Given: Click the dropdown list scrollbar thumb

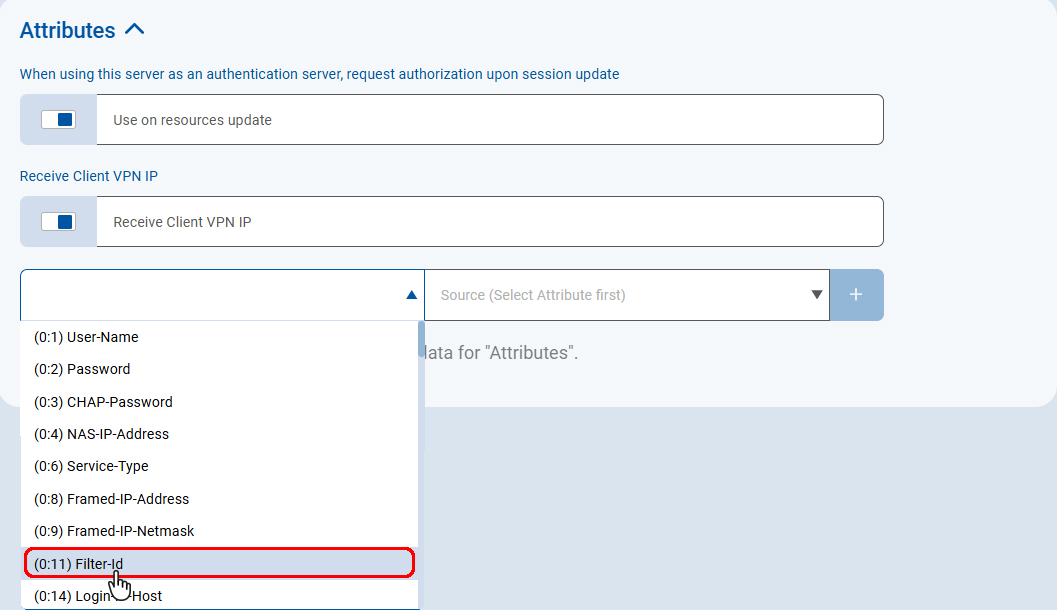Looking at the screenshot, I should pos(421,340).
